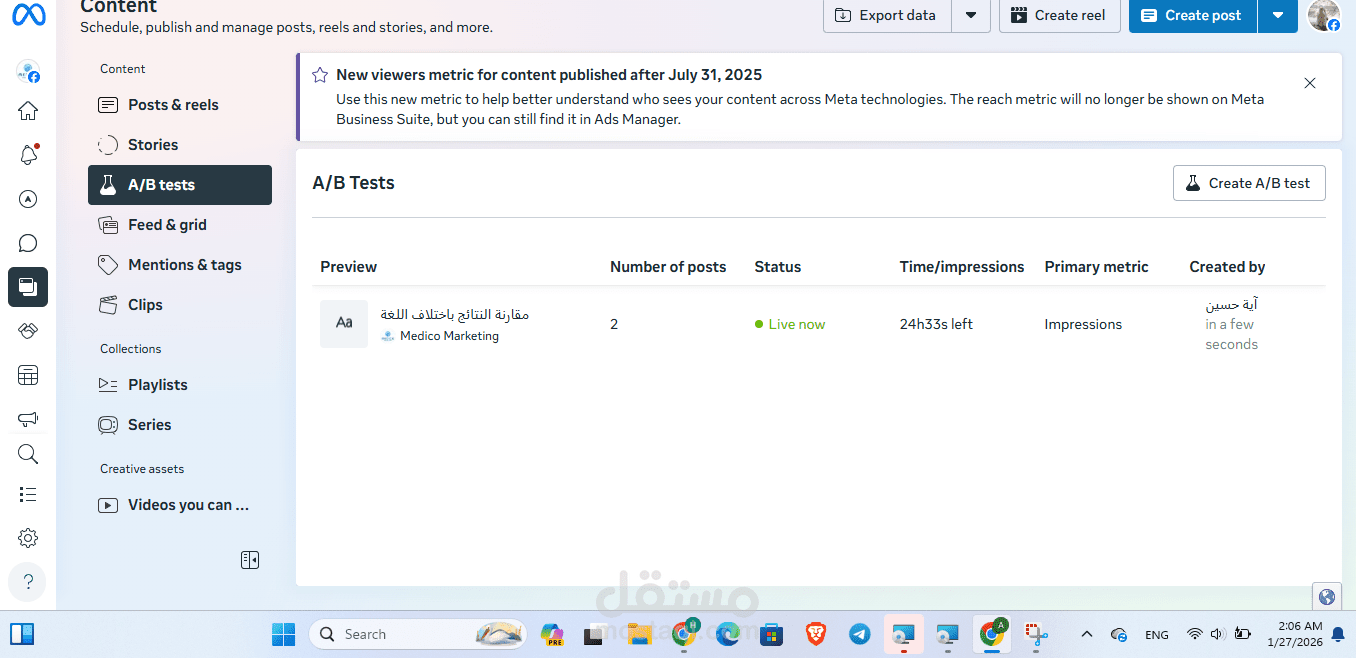The image size is (1356, 658).
Task: Open the compass-style icon in left rail
Action: tap(28, 199)
